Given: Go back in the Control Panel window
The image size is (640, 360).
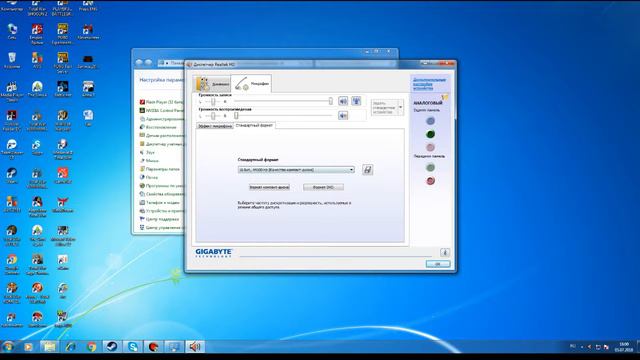Looking at the screenshot, I should coord(139,62).
